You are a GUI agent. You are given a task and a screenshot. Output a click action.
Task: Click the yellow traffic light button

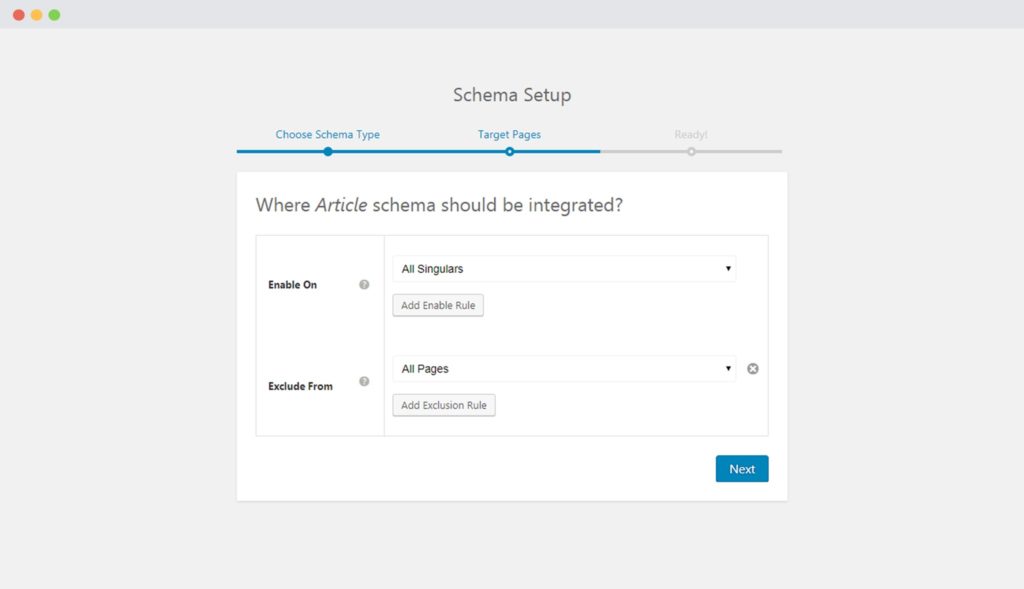point(37,14)
